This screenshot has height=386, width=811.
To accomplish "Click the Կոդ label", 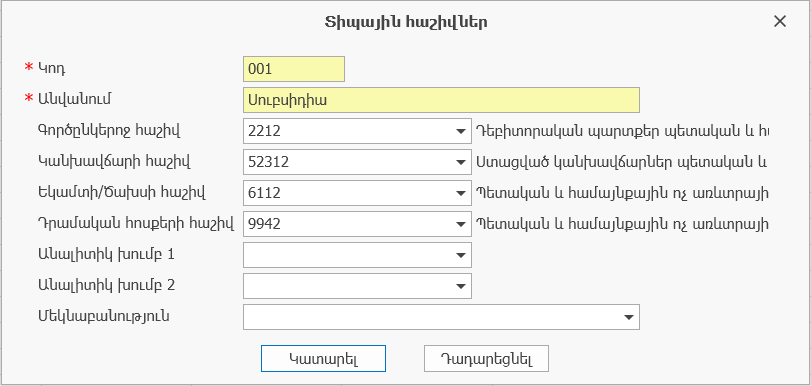I will tap(51, 68).
